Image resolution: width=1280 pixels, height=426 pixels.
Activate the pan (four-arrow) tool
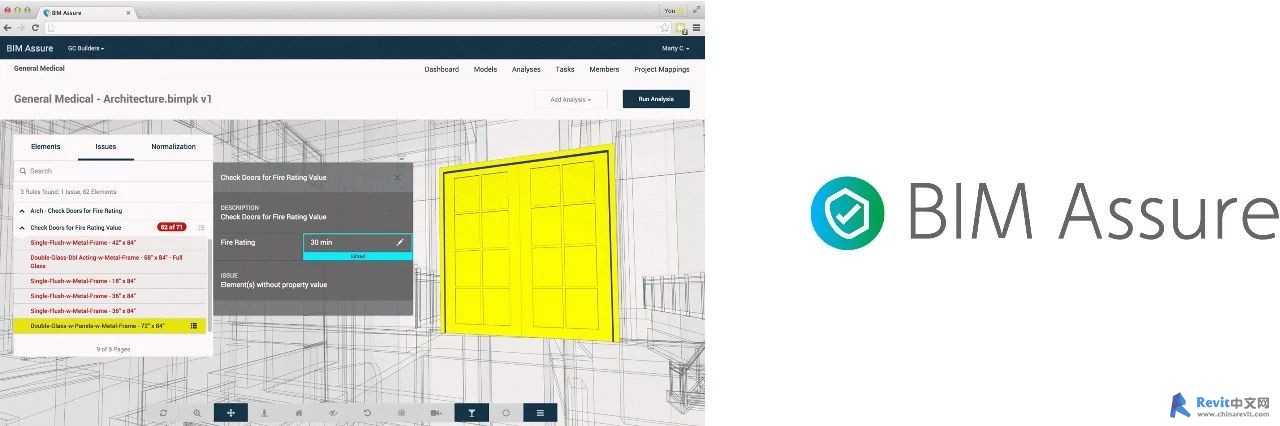(231, 412)
